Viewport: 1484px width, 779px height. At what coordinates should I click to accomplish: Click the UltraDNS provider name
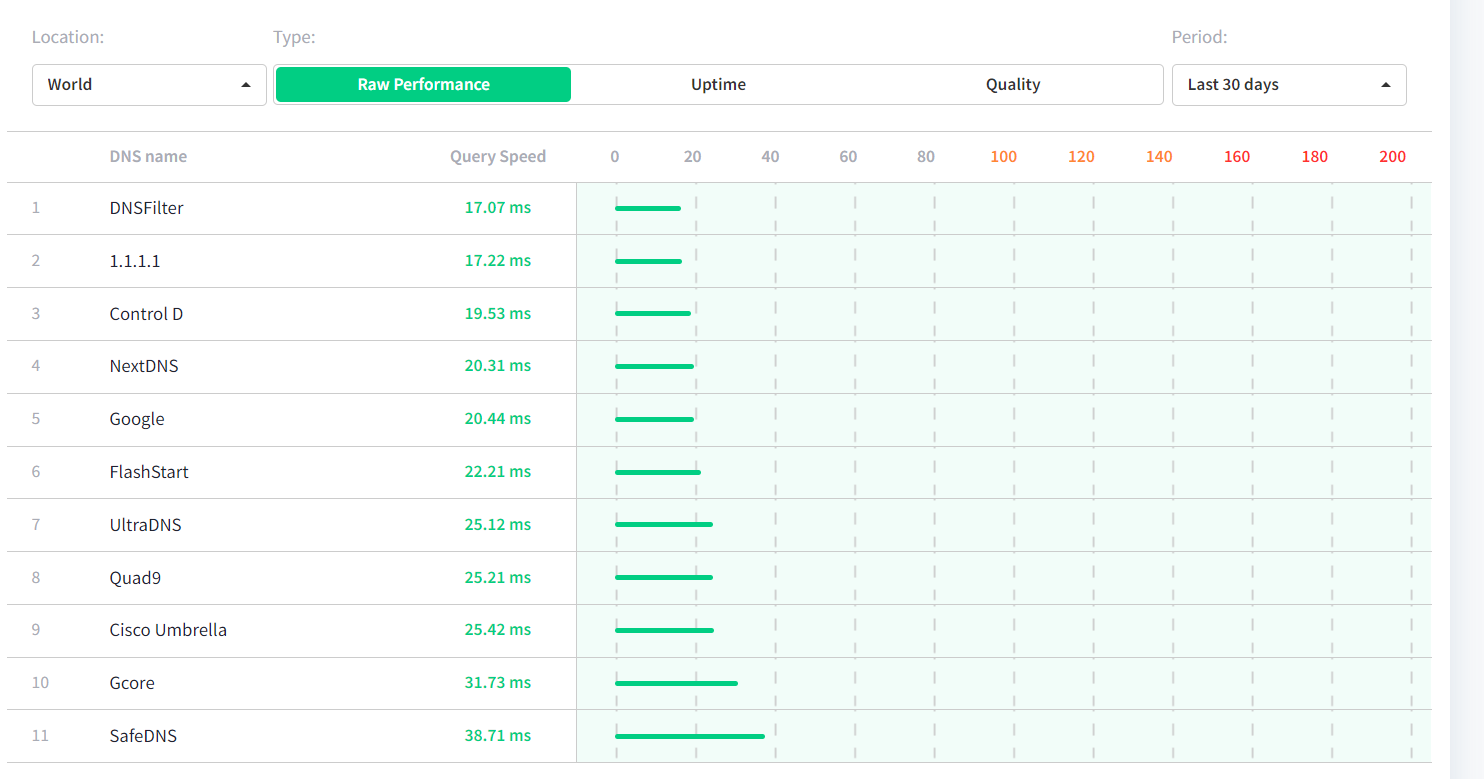(x=146, y=525)
